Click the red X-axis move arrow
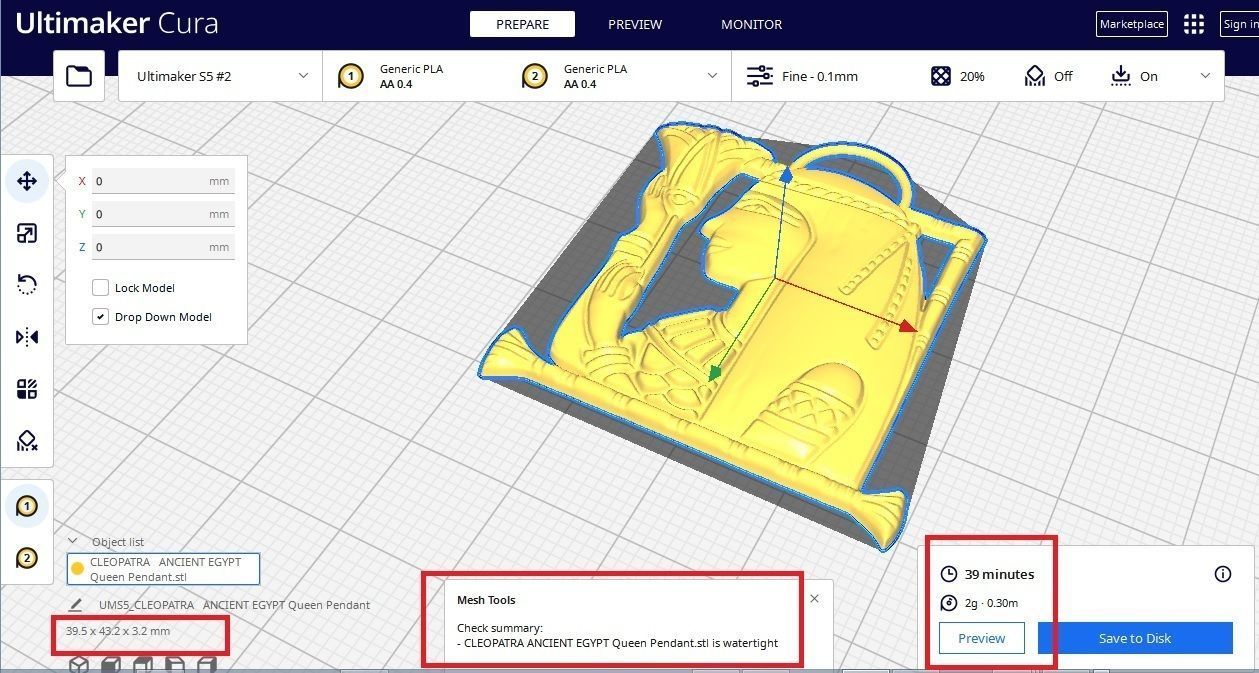 [908, 325]
